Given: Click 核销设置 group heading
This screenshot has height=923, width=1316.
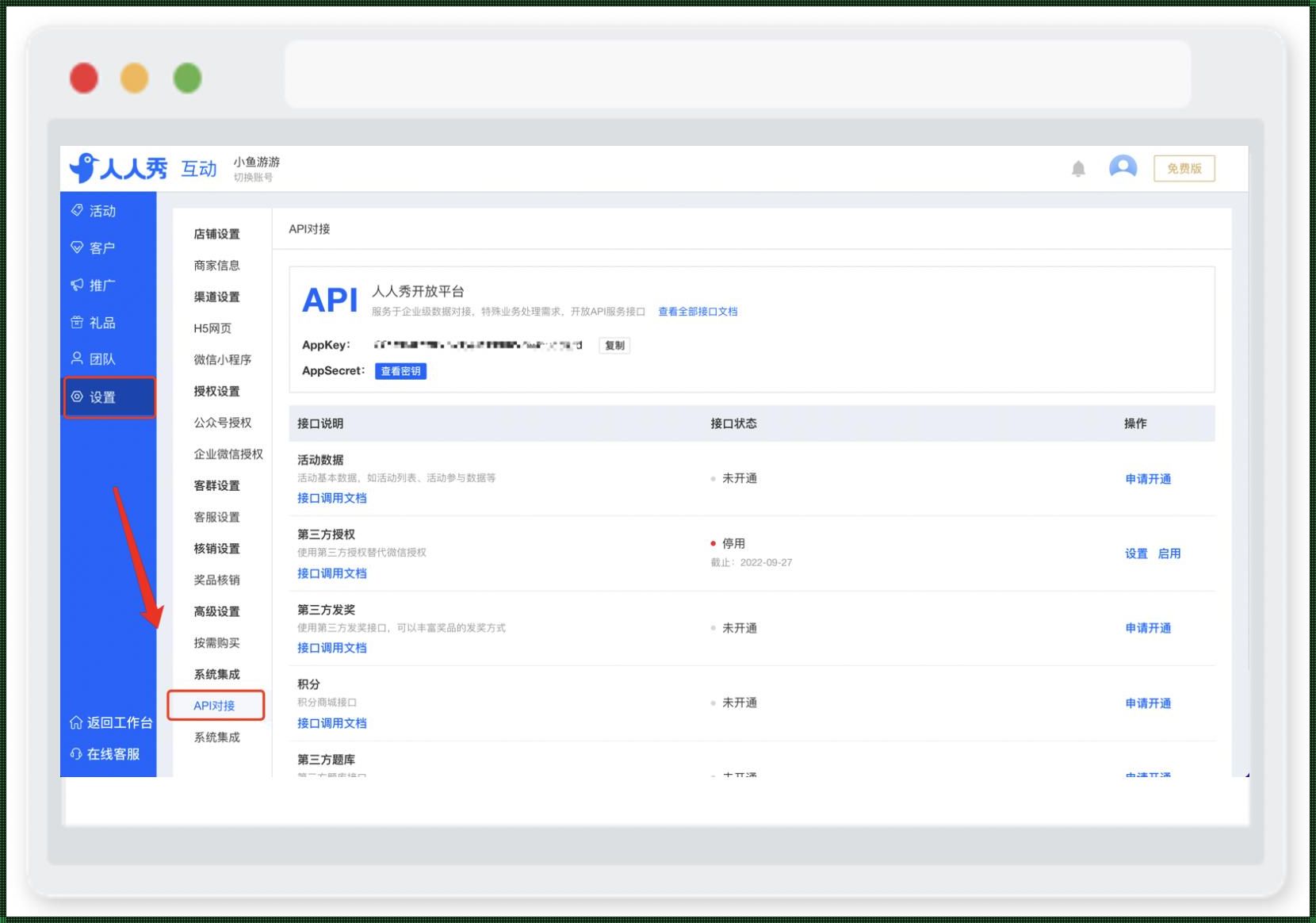Looking at the screenshot, I should (x=216, y=549).
